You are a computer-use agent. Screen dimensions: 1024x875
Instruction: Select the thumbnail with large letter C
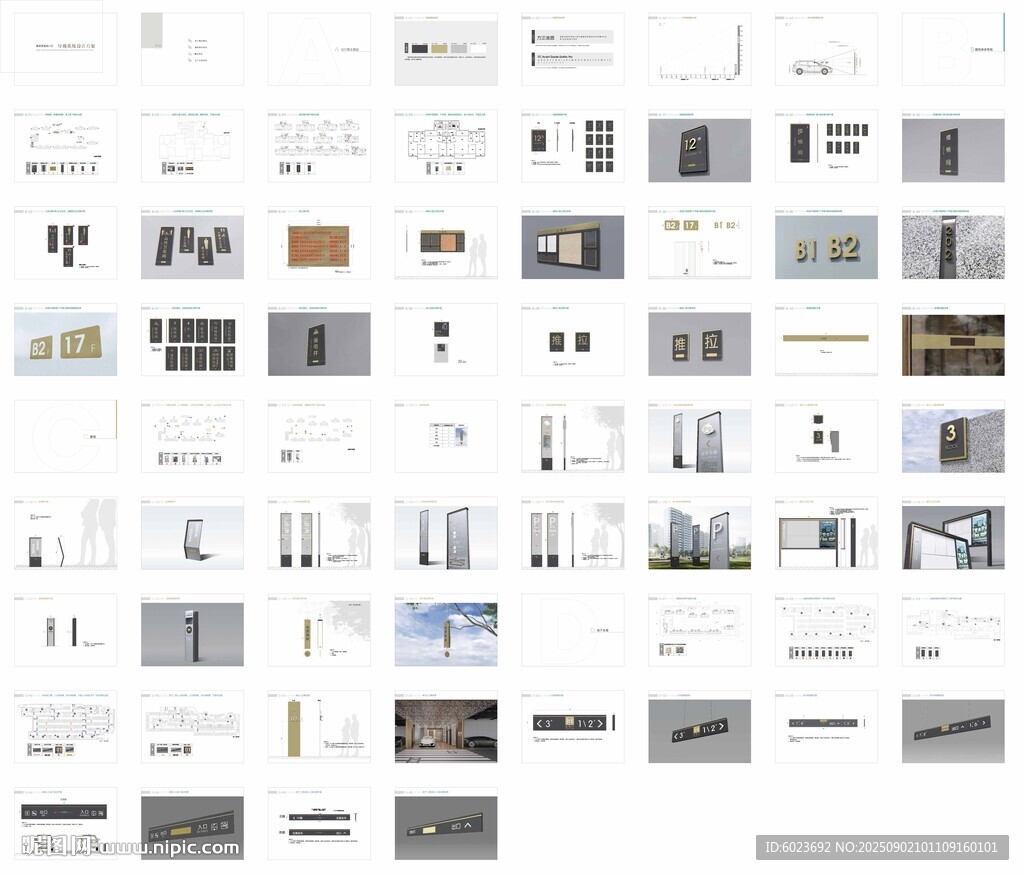[x=65, y=436]
